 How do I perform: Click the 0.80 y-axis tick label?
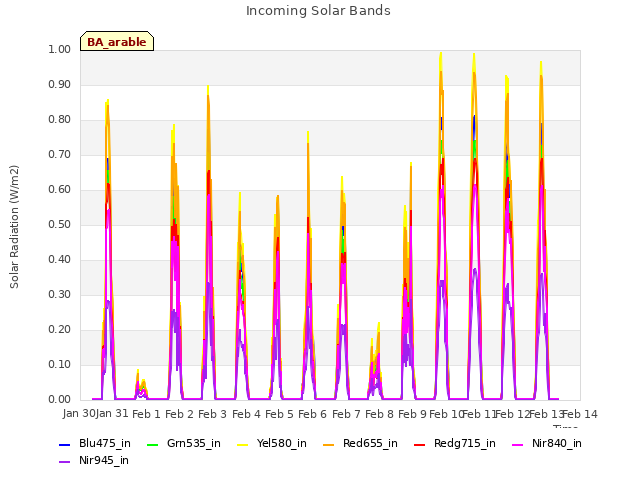(x=60, y=120)
